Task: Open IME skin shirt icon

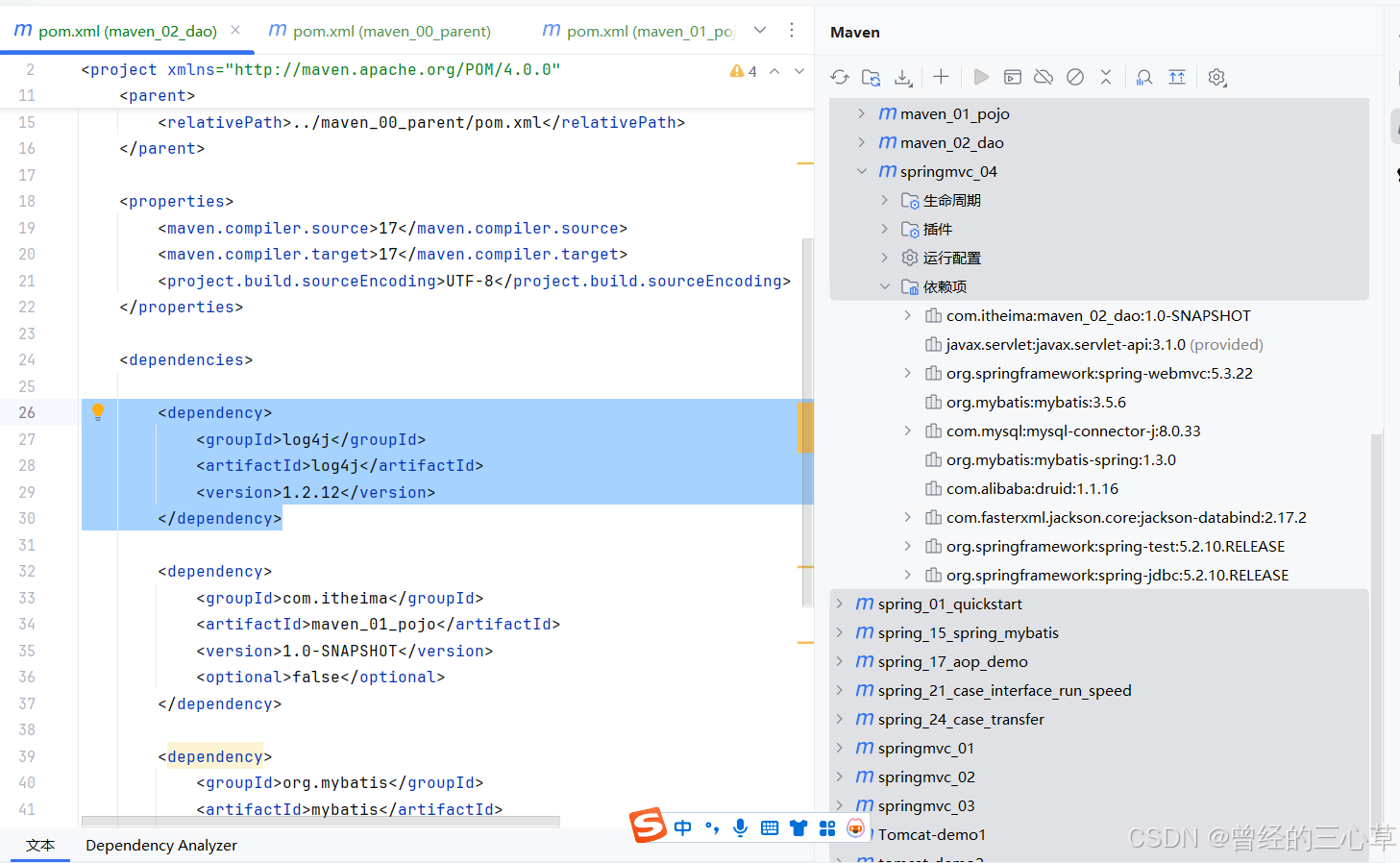Action: [798, 827]
